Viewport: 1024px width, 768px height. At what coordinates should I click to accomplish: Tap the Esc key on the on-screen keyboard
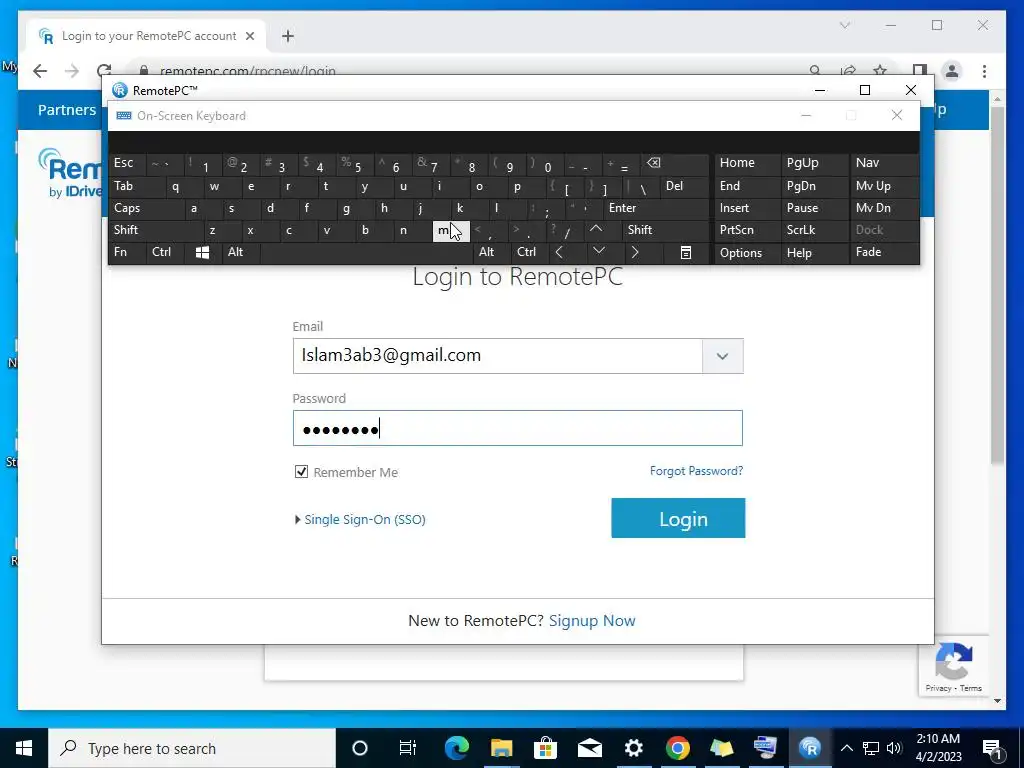pos(127,163)
